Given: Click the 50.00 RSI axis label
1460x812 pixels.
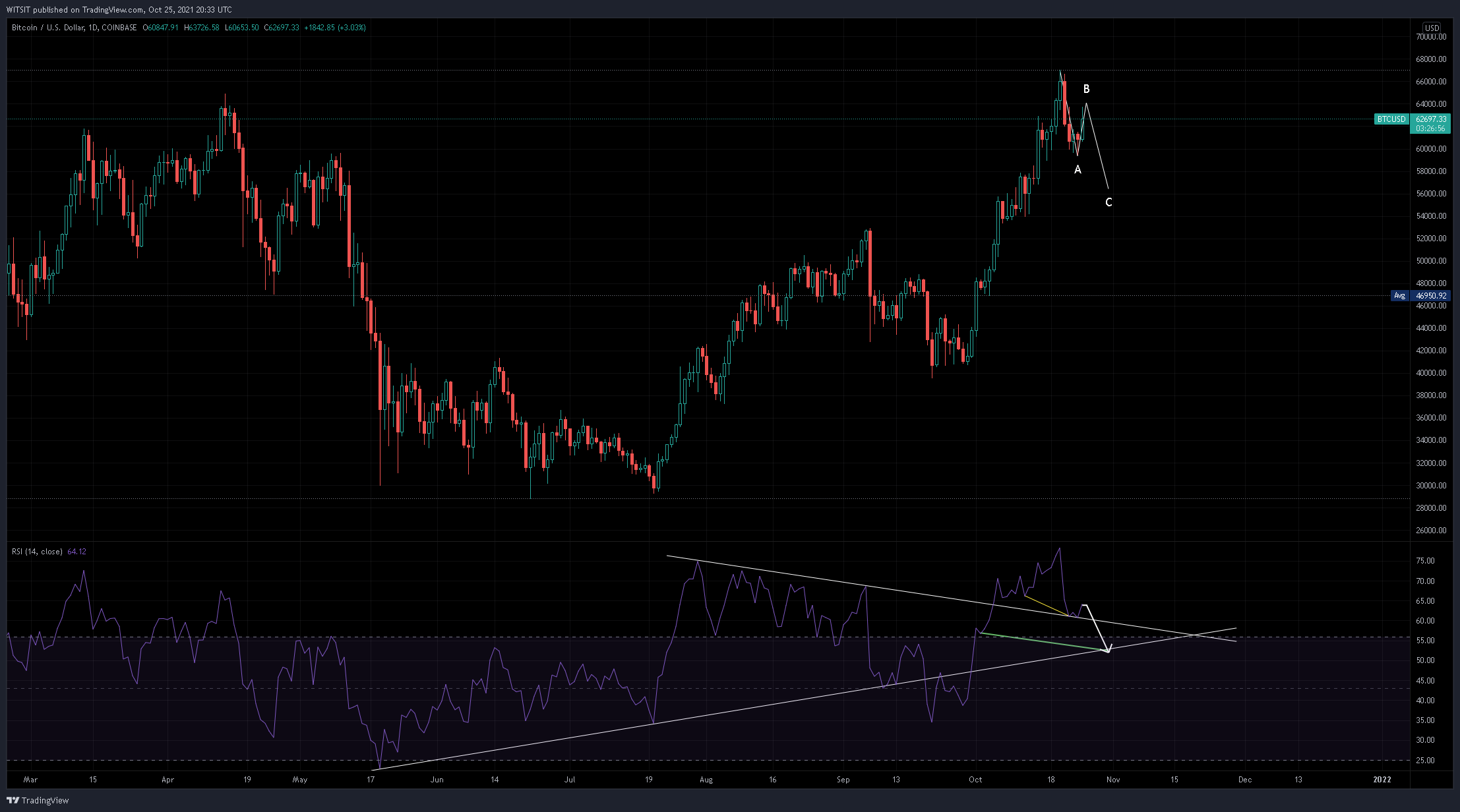Looking at the screenshot, I should coord(1425,660).
